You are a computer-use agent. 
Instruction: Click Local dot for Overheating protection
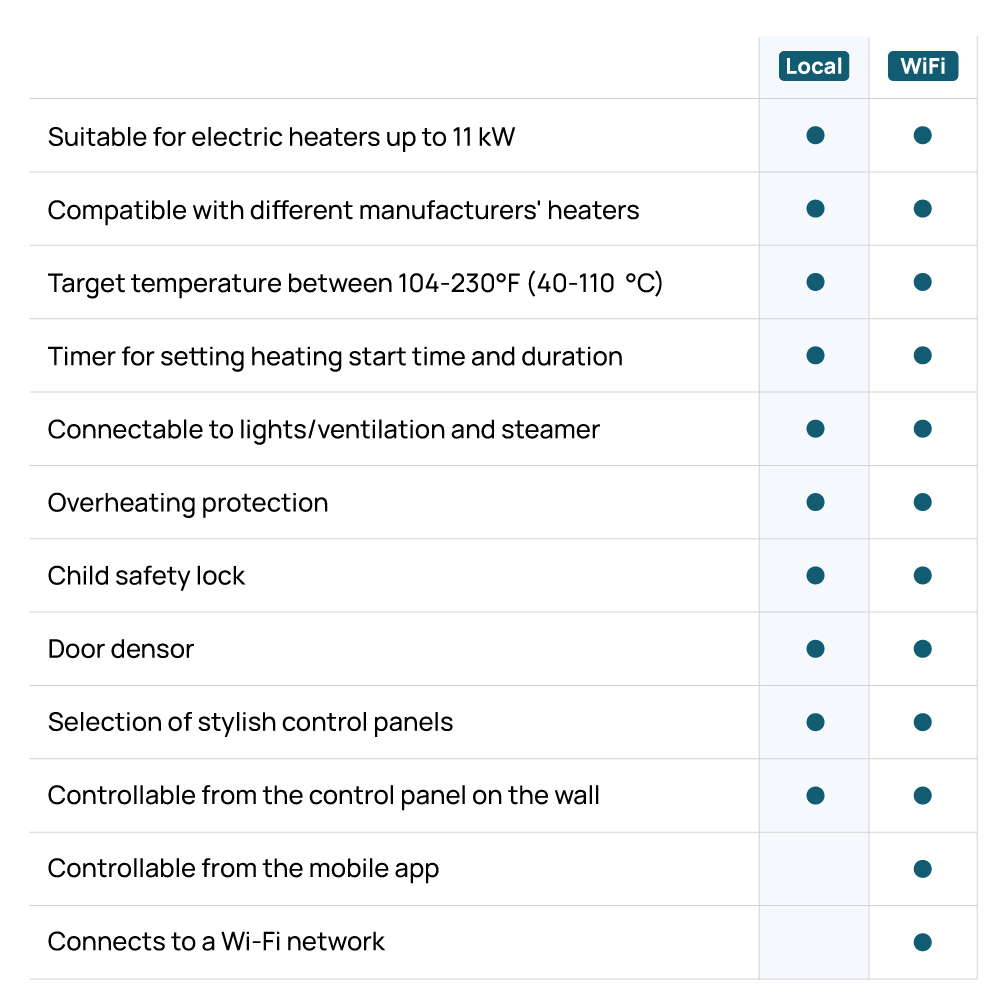tap(815, 502)
